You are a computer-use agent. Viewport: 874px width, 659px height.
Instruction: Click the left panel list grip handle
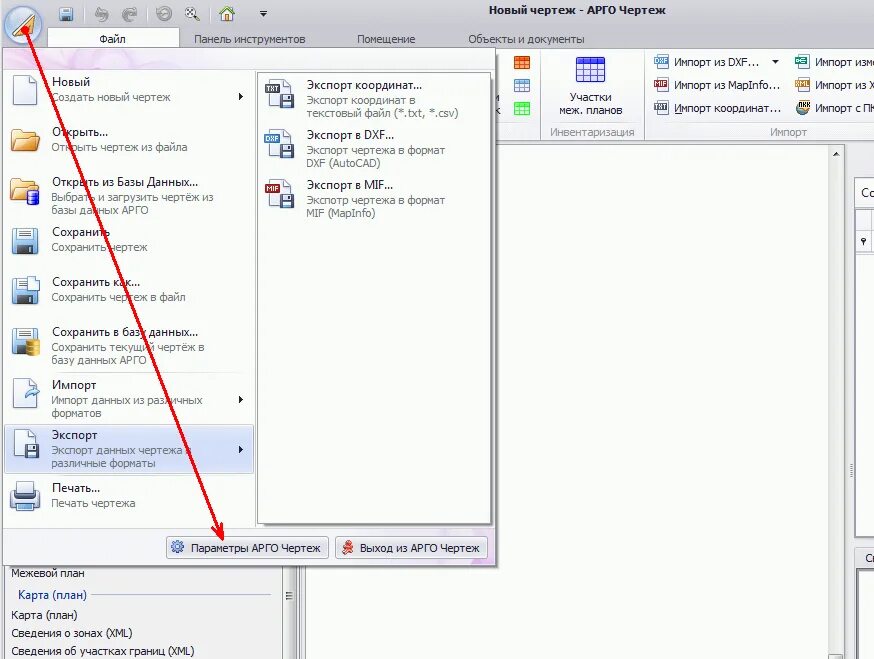(289, 595)
